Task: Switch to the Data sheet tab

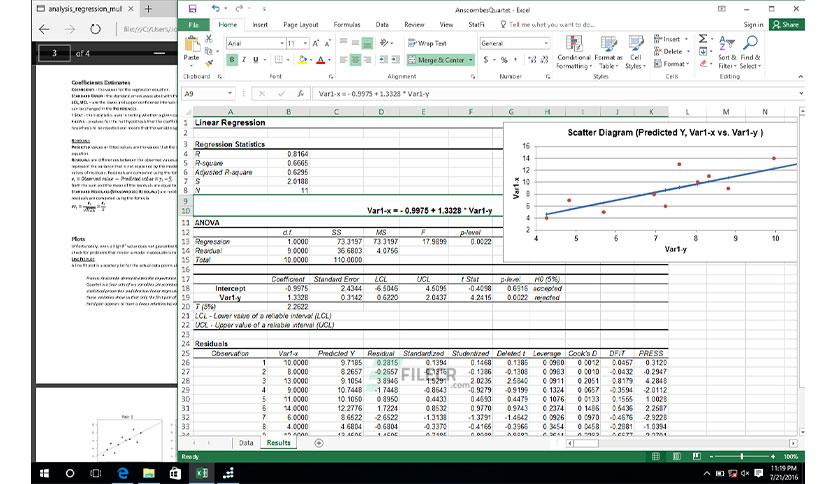Action: tap(246, 443)
